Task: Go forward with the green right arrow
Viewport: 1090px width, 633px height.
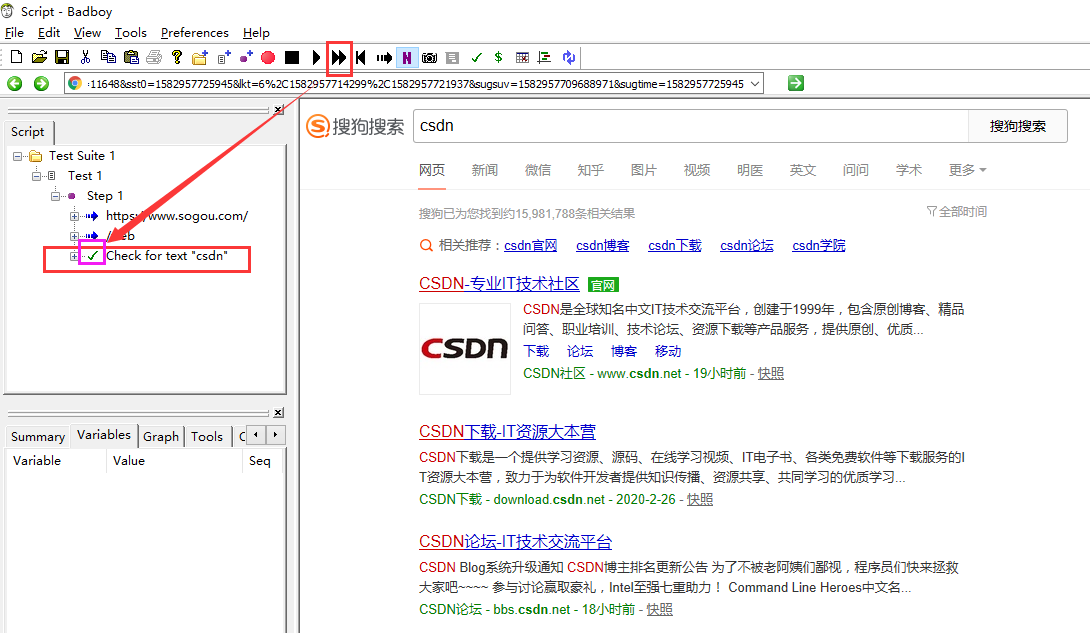Action: coord(42,83)
